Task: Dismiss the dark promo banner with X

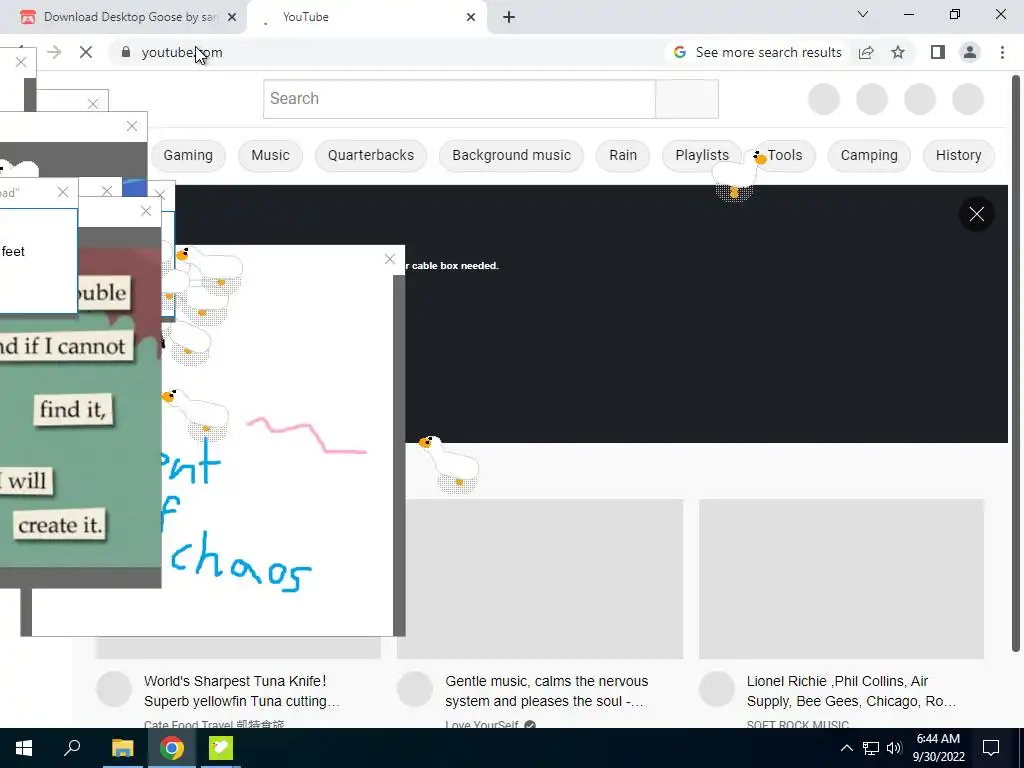Action: point(976,214)
